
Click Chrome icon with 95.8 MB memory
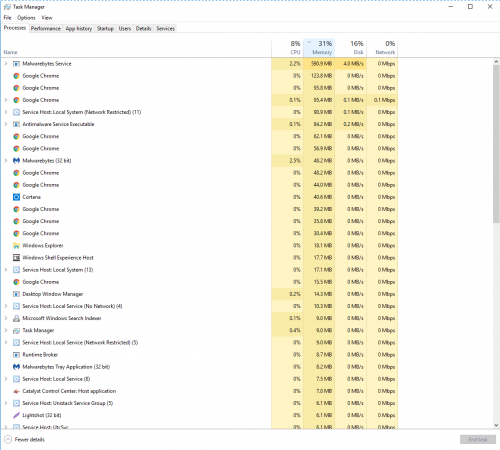pyautogui.click(x=16, y=88)
